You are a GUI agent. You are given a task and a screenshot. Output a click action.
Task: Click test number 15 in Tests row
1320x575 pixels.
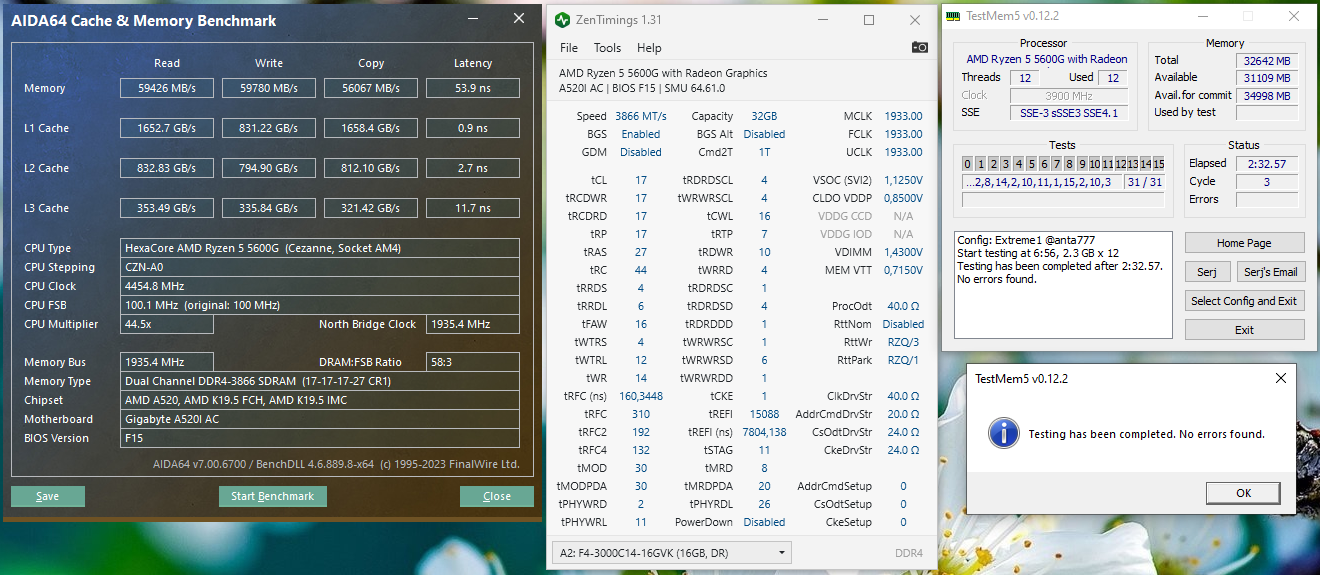(1158, 164)
